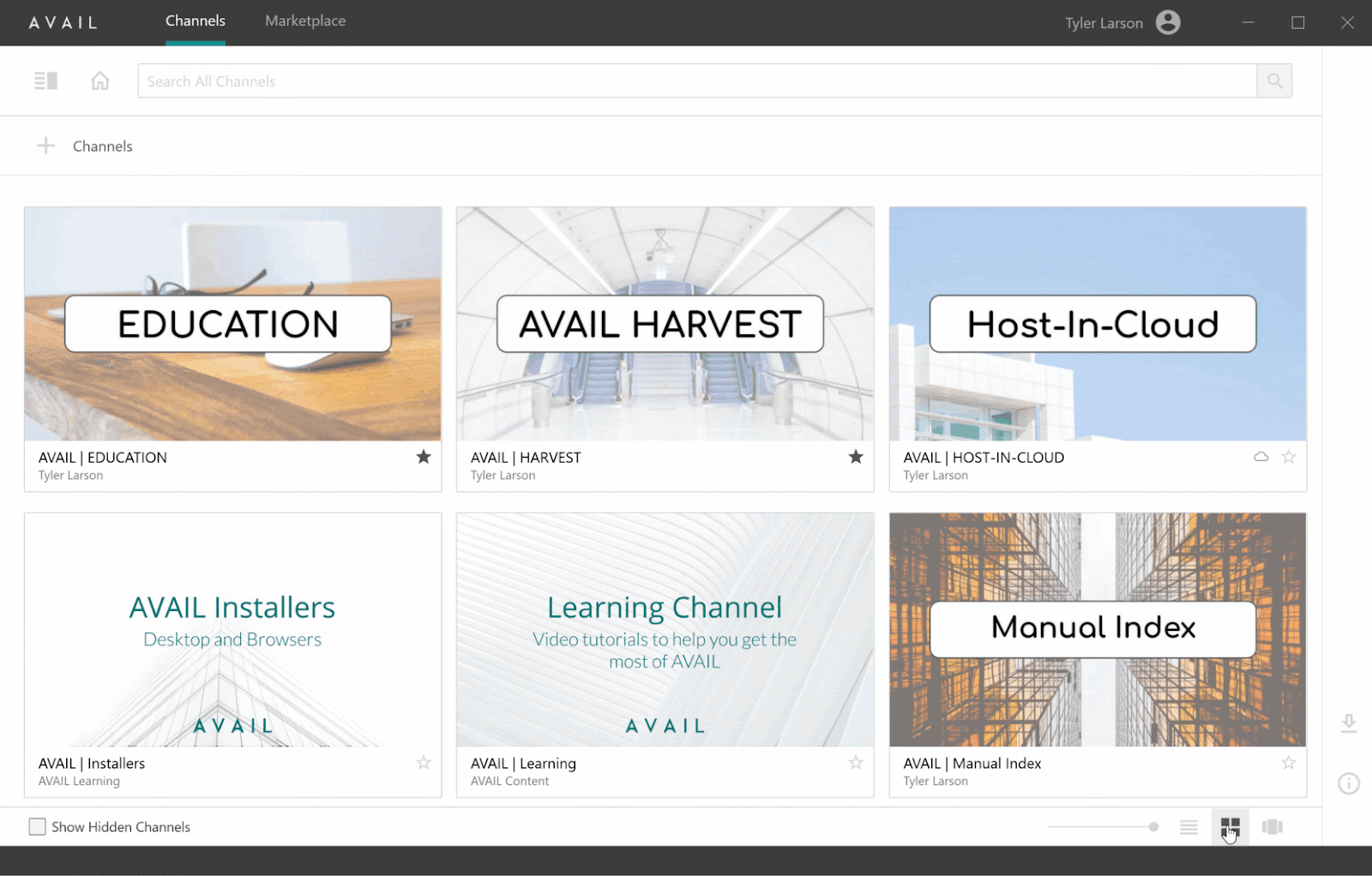1372x876 pixels.
Task: Select the grid view icon
Action: click(1231, 827)
